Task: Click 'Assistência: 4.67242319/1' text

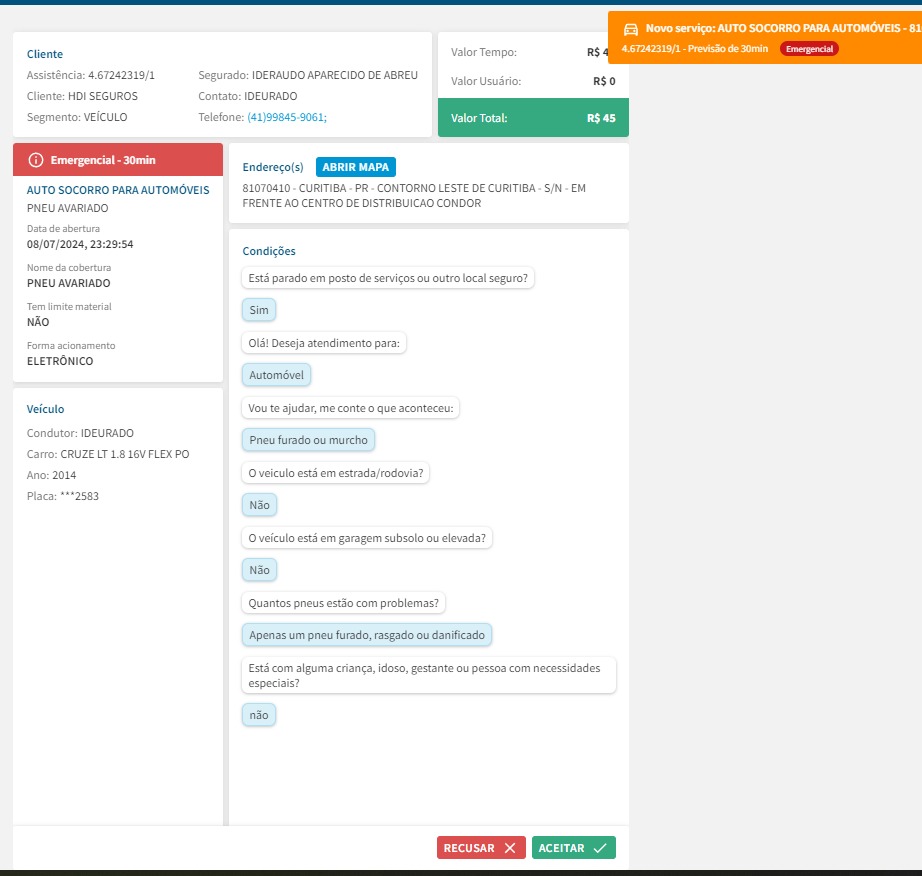Action: click(91, 75)
